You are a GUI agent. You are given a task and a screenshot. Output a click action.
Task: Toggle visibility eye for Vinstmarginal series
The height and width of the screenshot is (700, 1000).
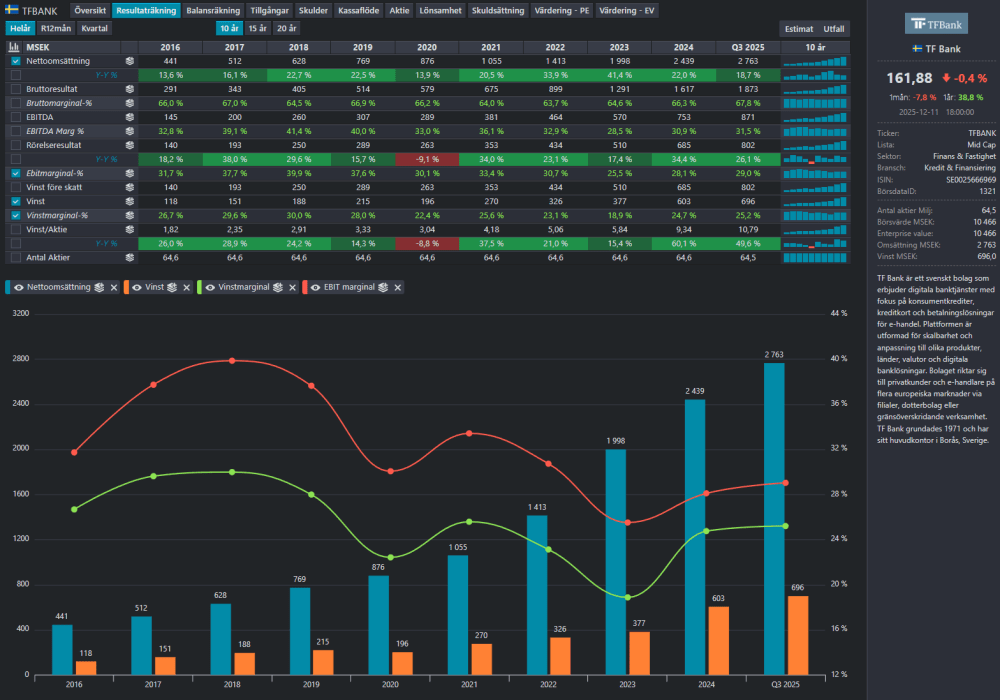click(x=210, y=288)
